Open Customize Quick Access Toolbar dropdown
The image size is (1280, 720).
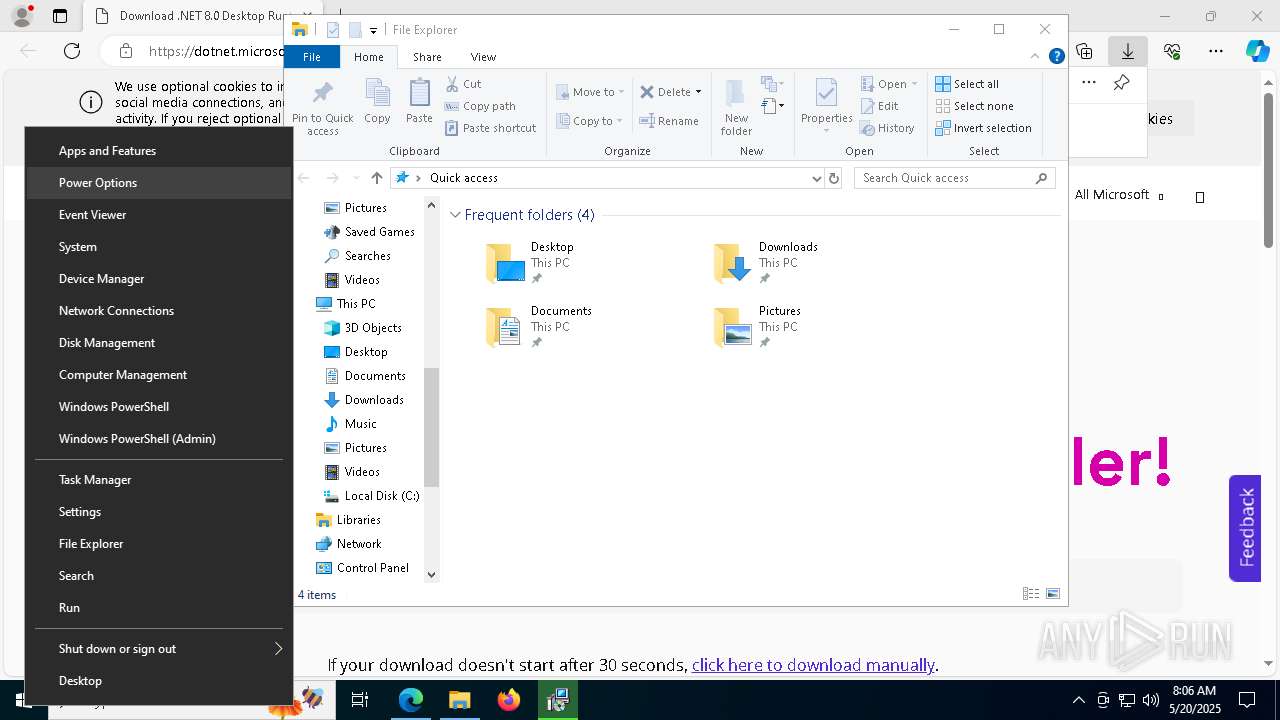click(373, 30)
